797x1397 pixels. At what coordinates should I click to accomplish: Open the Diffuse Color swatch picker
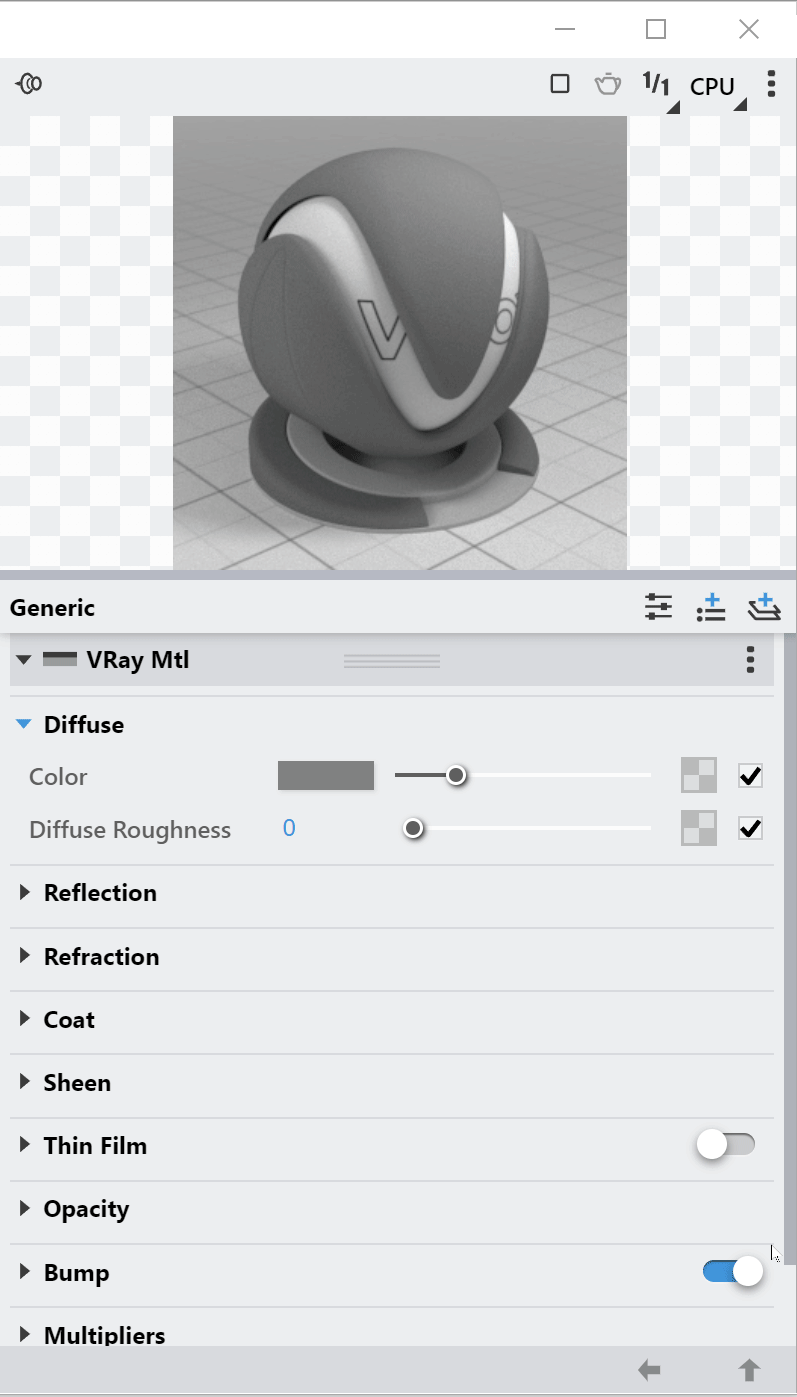pos(326,776)
